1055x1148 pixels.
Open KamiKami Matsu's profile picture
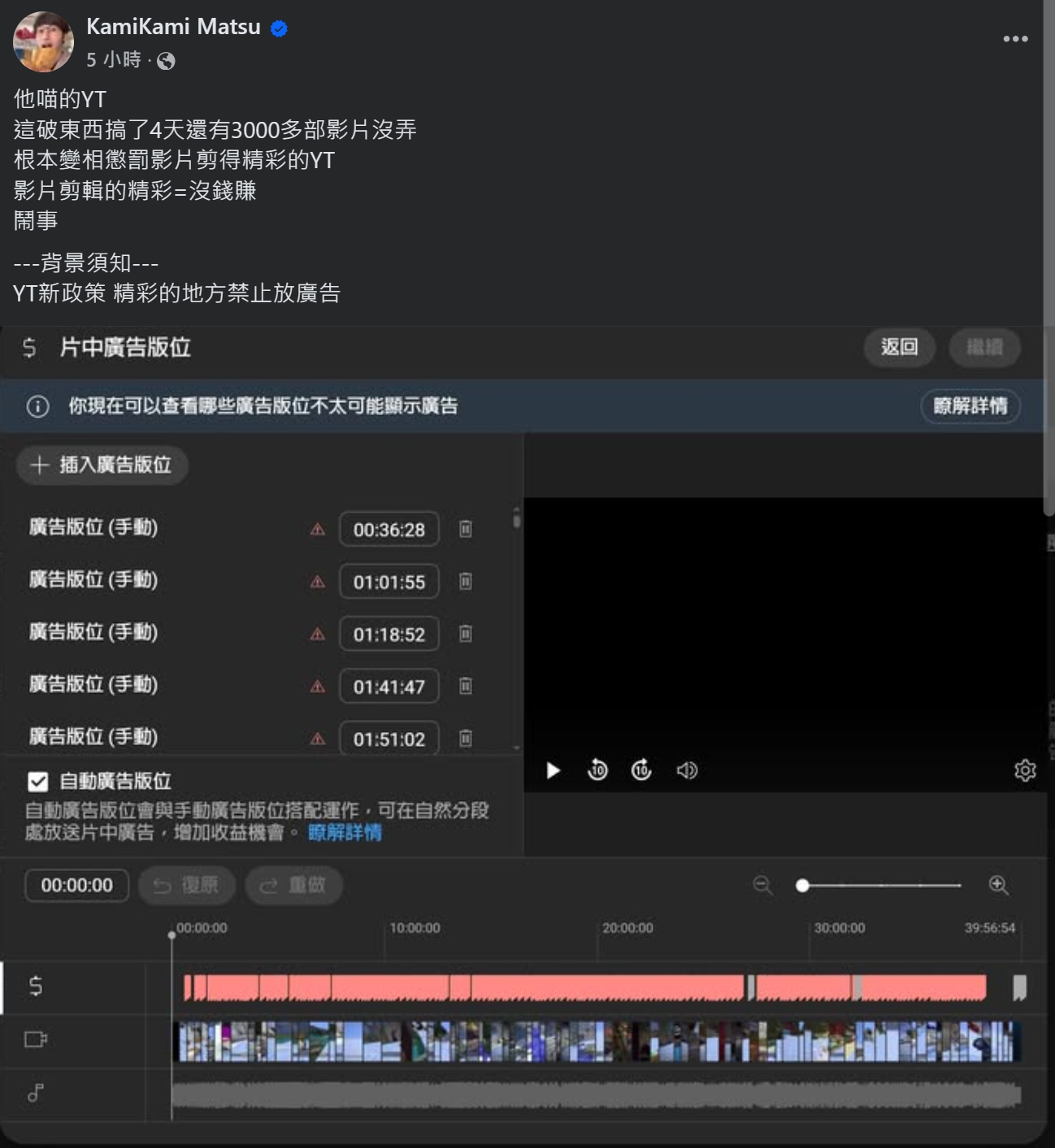tap(43, 42)
